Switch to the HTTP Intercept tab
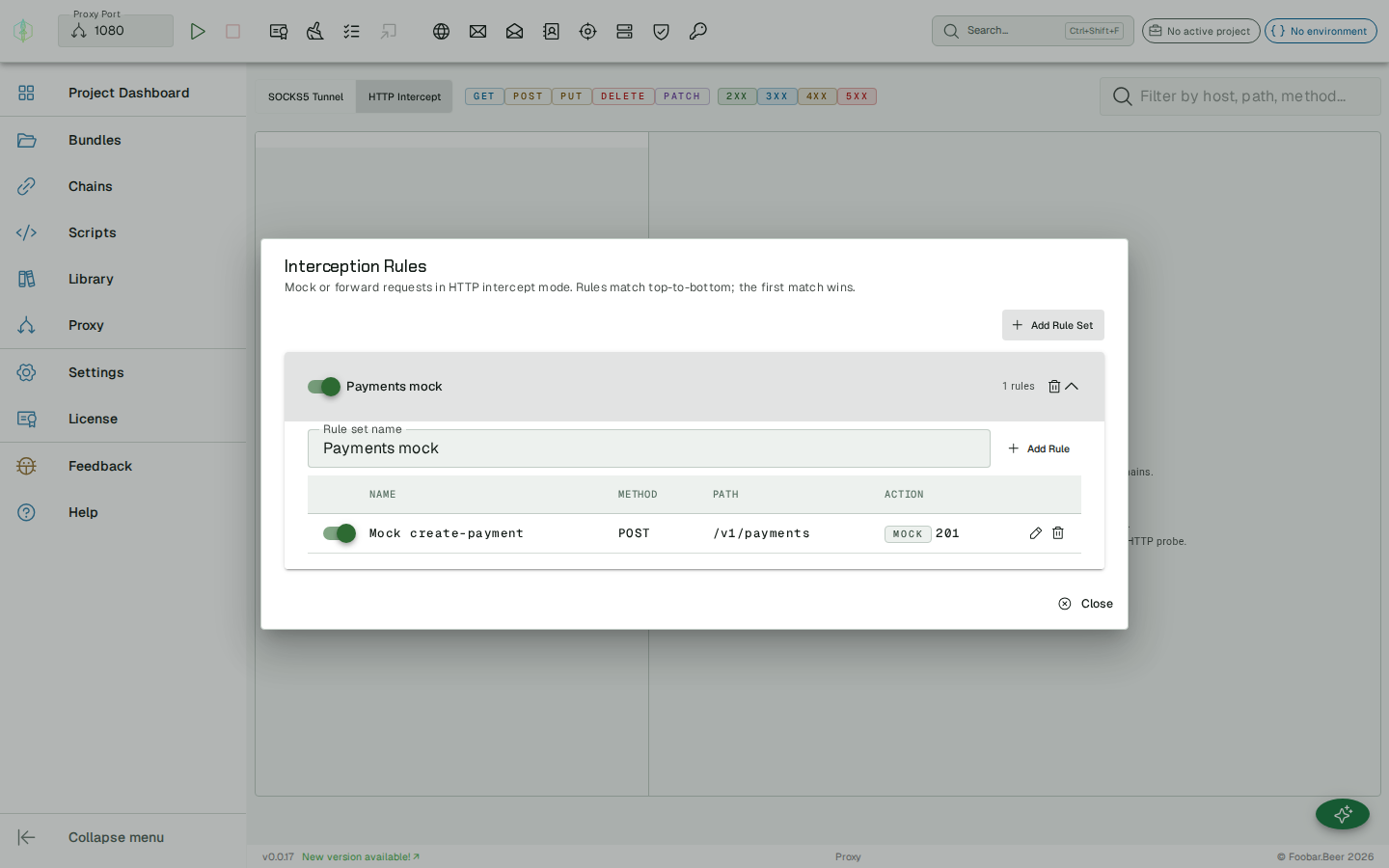 404,96
